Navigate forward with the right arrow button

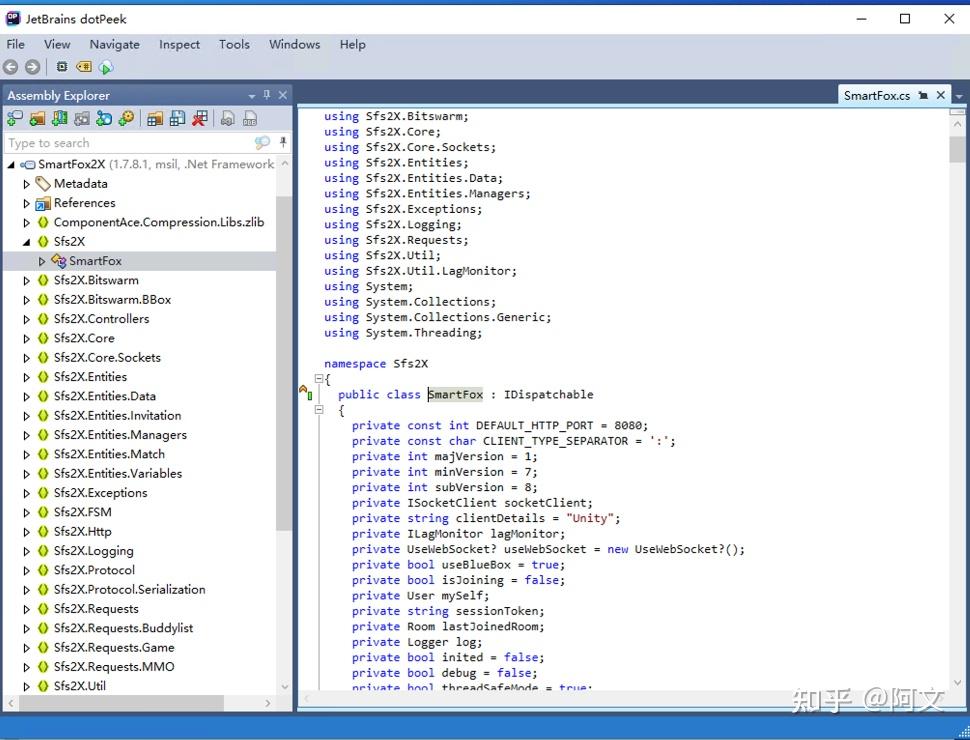point(32,67)
